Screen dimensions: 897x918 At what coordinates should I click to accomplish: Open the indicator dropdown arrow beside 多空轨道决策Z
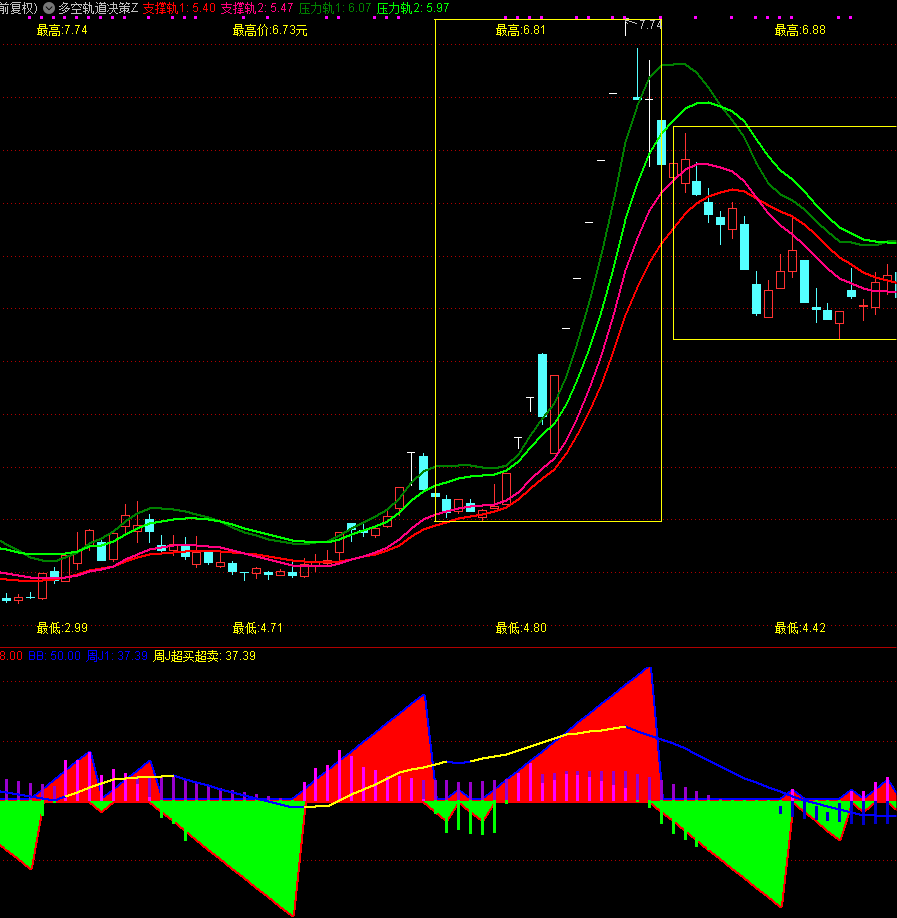[48, 8]
